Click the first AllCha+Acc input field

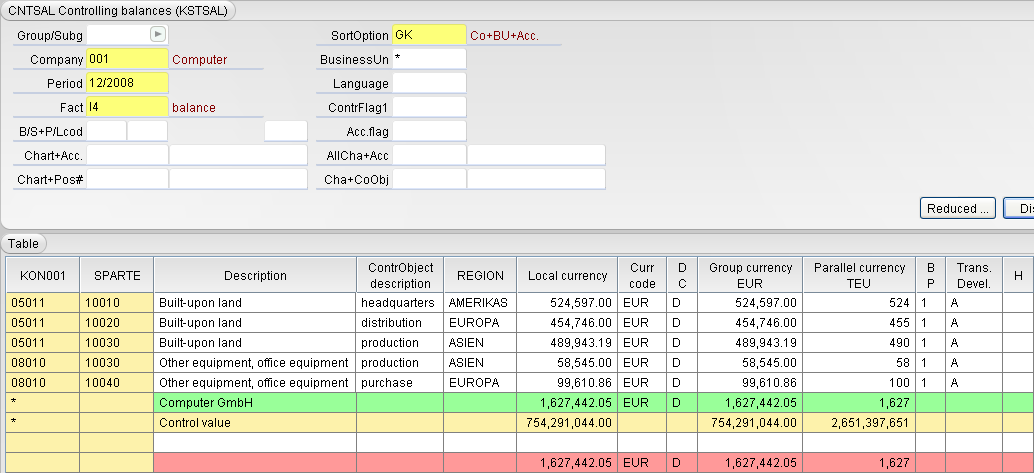429,156
